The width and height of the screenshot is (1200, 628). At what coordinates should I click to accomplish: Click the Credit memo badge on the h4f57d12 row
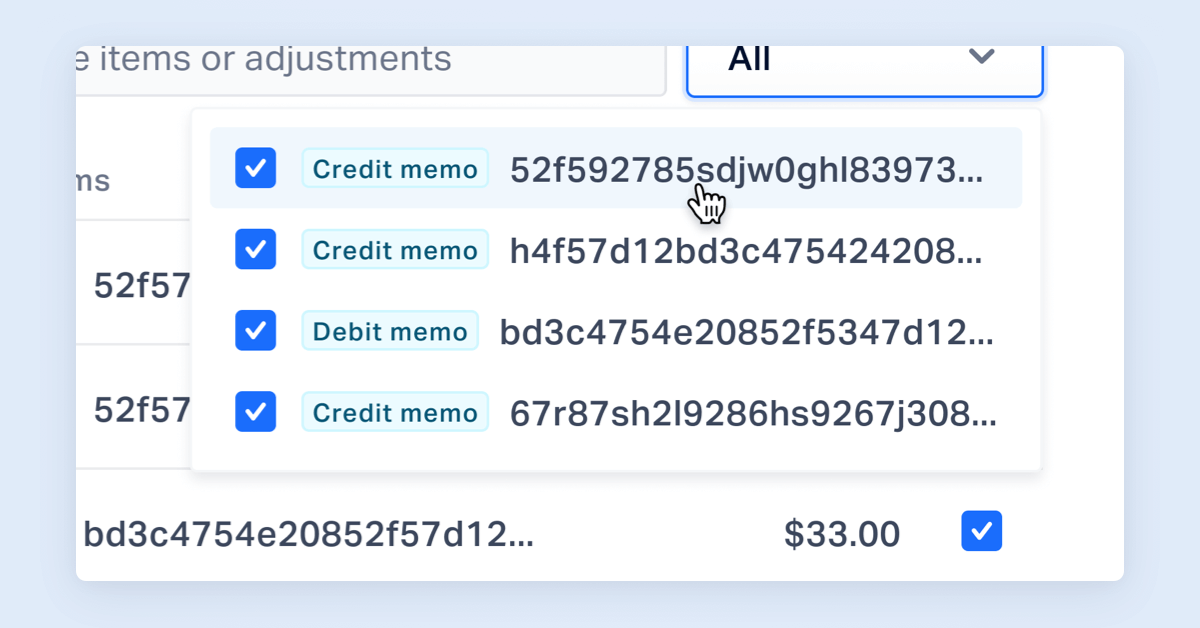pos(394,249)
